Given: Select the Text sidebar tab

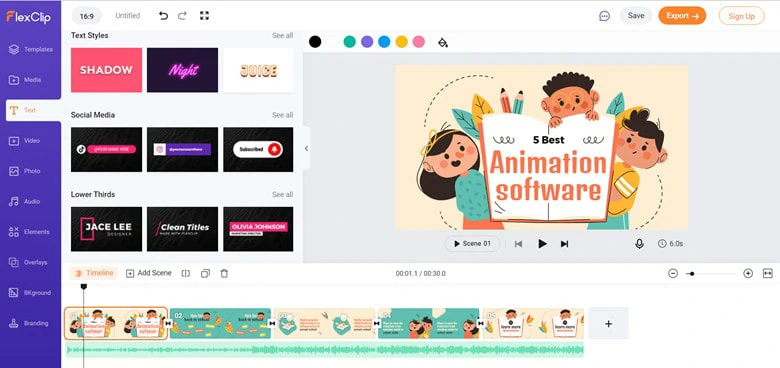Looking at the screenshot, I should click(x=33, y=110).
